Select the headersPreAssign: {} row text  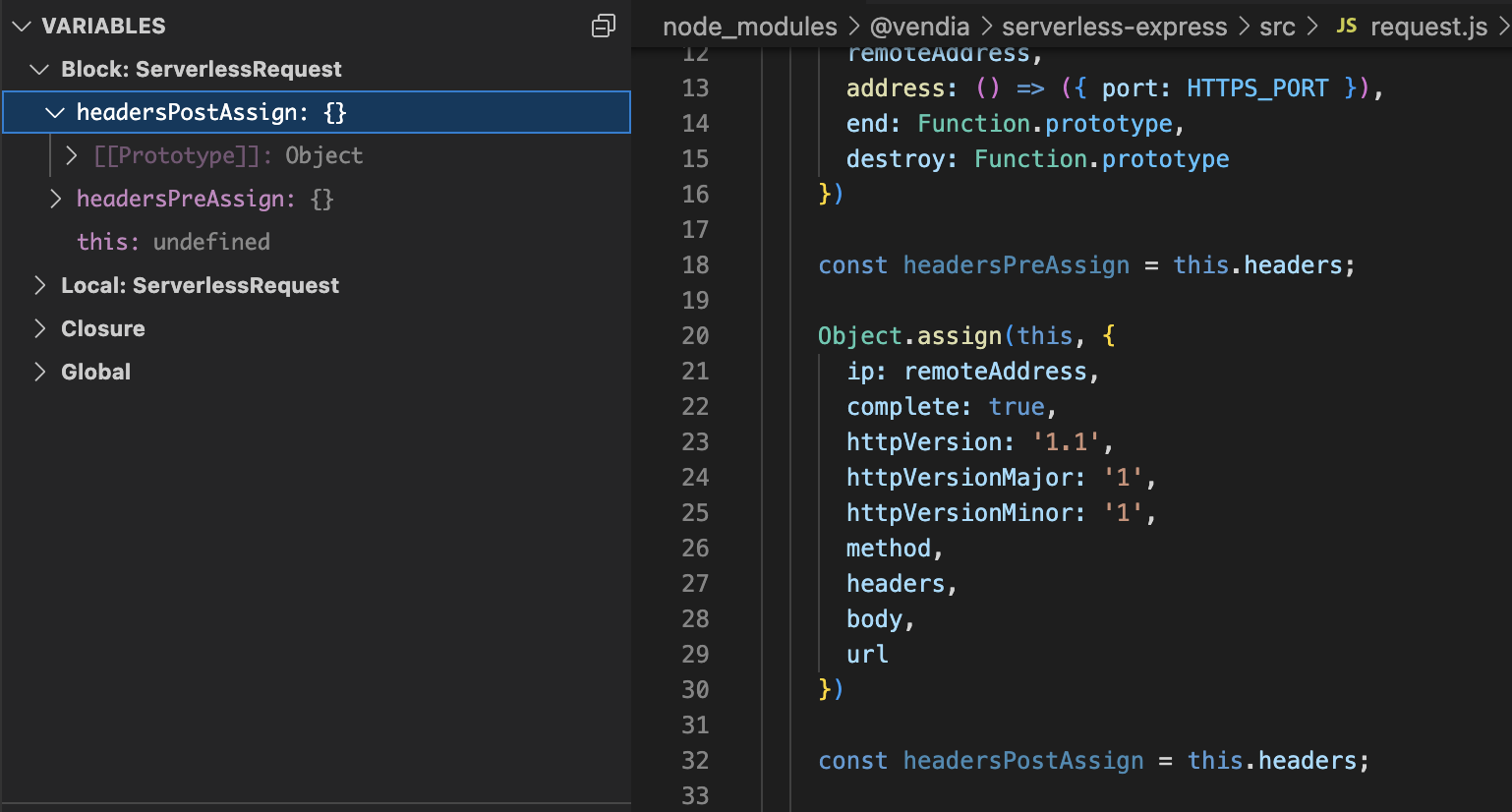coord(205,199)
